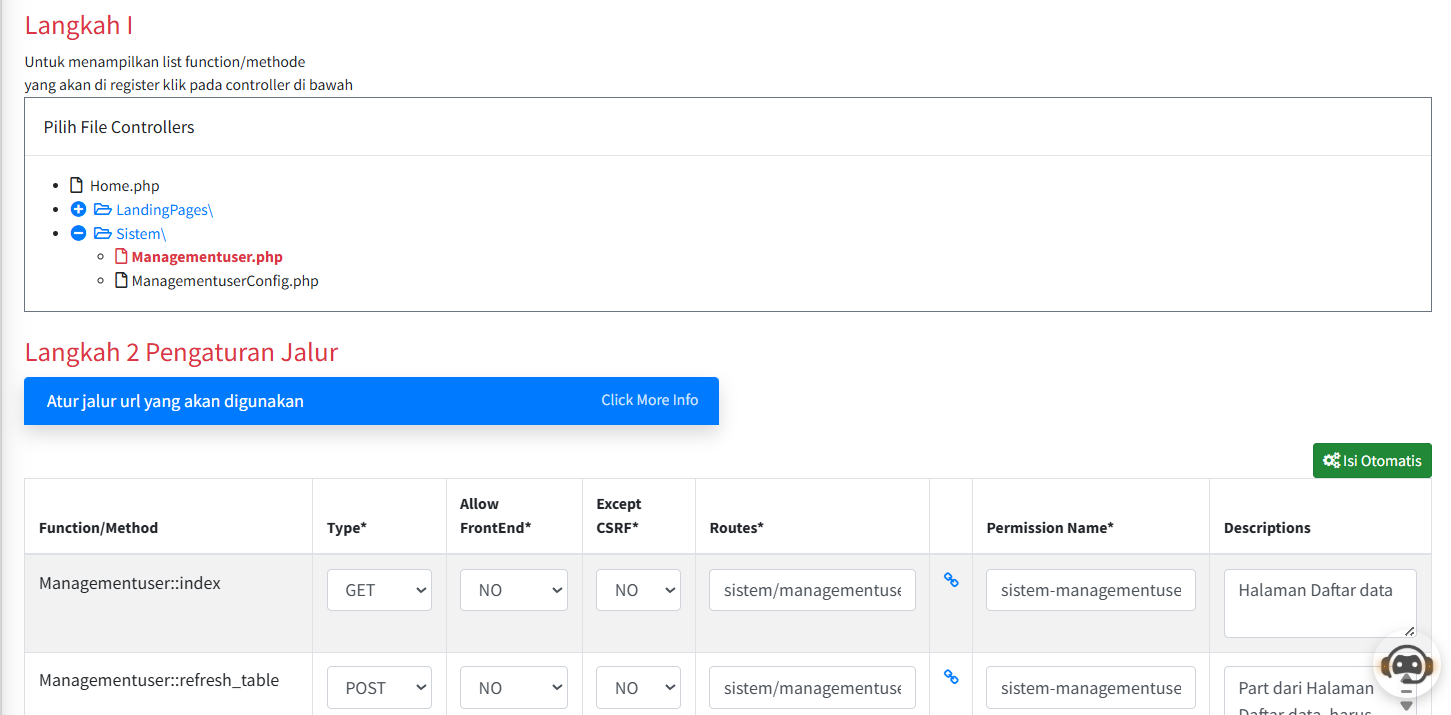Viewport: 1451px width, 715px height.
Task: Click Permission Name field for refresh_table
Action: point(1091,688)
